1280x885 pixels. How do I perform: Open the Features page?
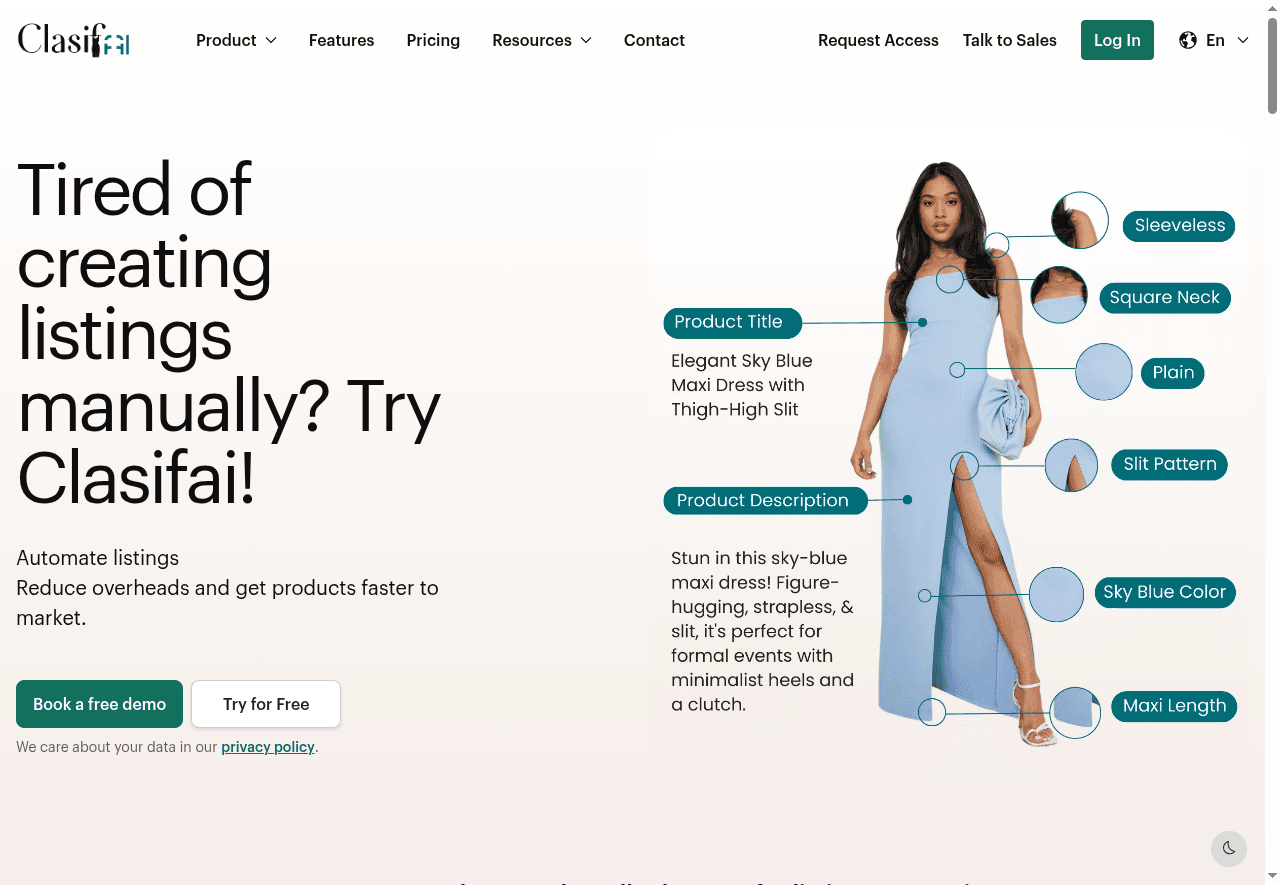tap(341, 40)
